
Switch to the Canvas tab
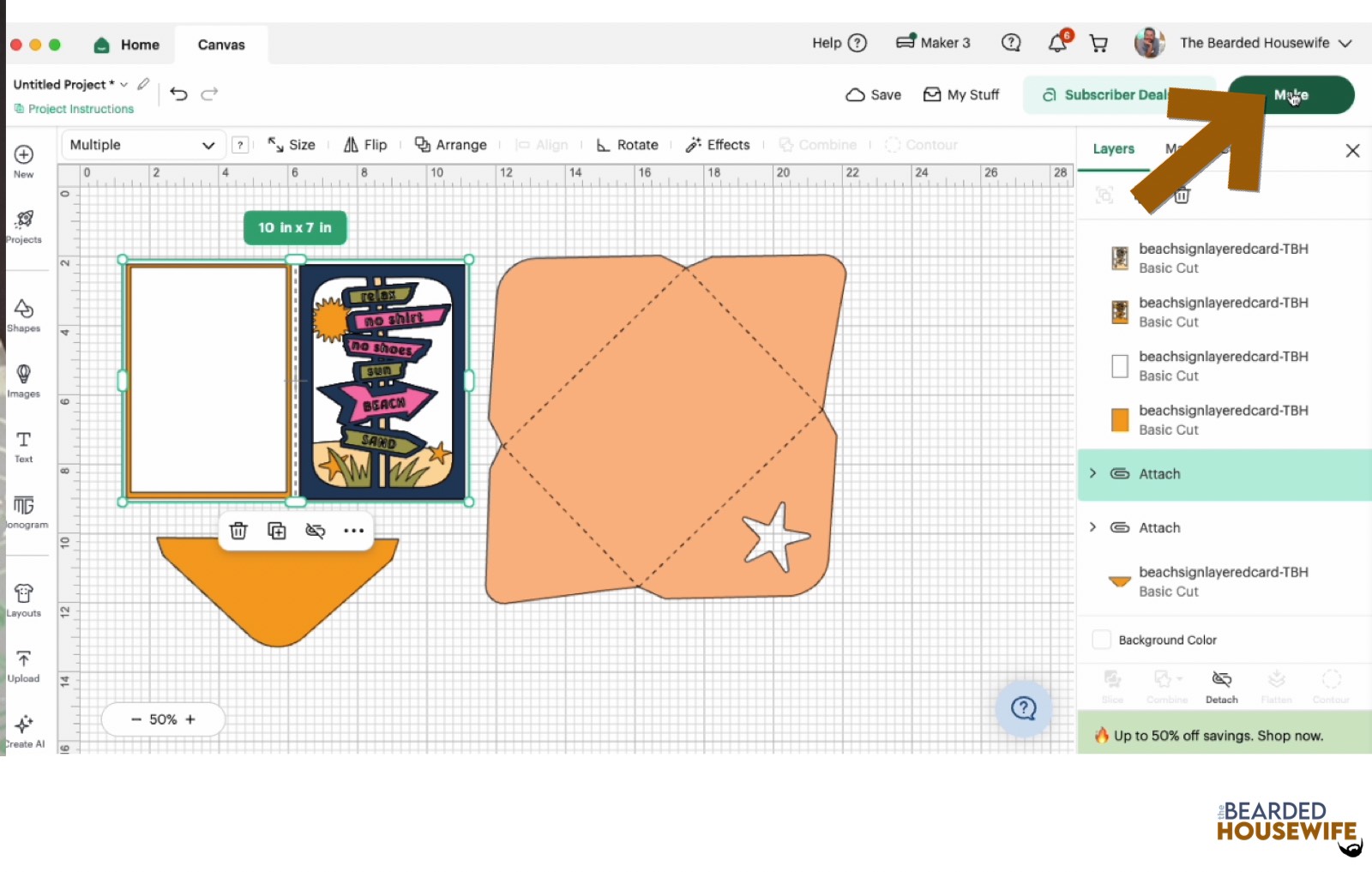(221, 45)
